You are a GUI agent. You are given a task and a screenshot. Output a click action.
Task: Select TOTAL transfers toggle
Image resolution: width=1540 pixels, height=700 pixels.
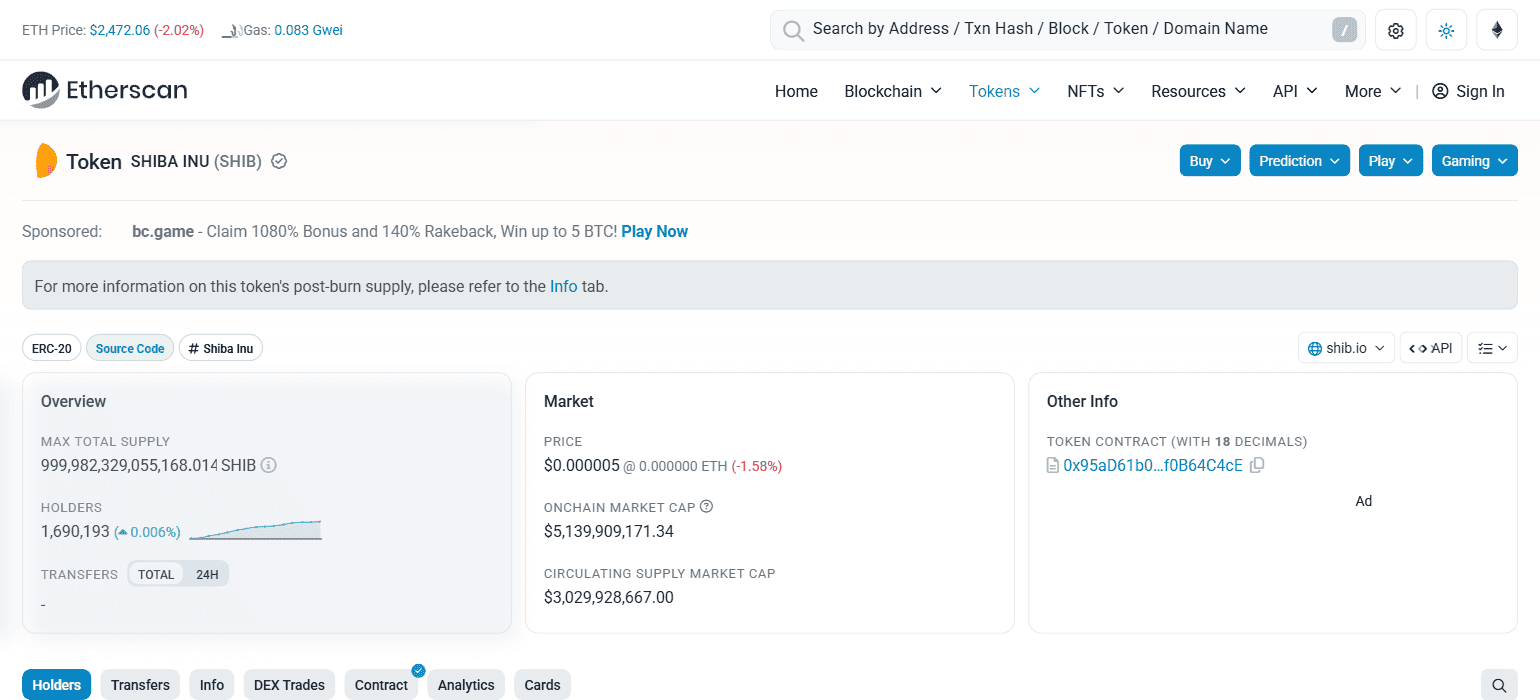(x=156, y=574)
